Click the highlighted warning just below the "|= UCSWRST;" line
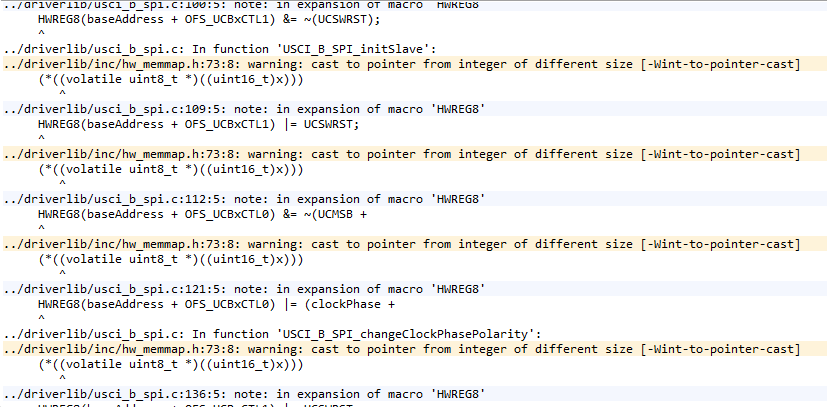This screenshot has width=832, height=408. click(x=400, y=154)
